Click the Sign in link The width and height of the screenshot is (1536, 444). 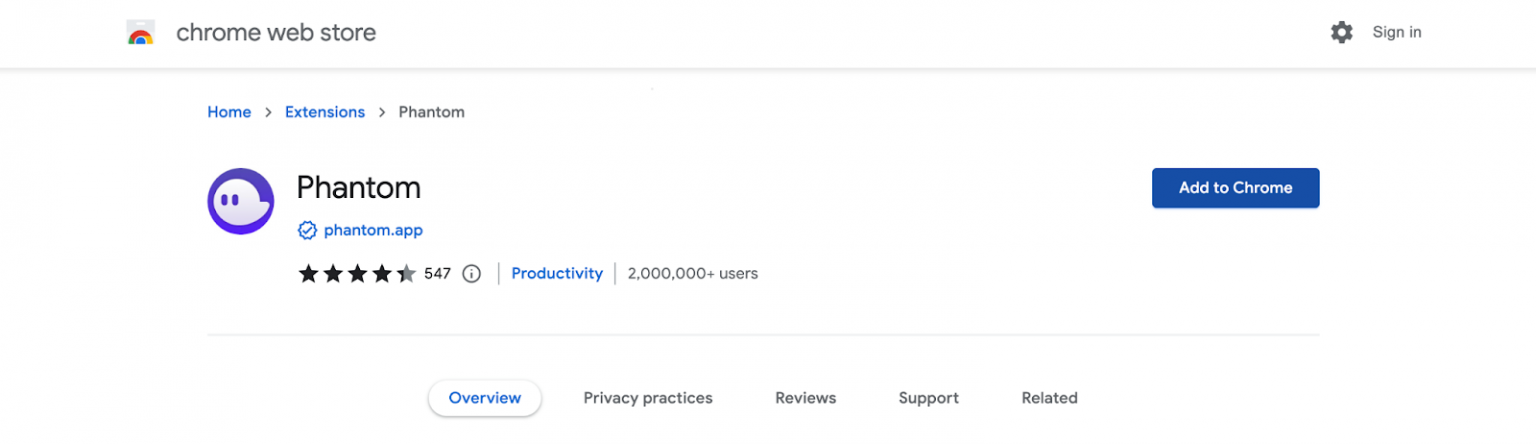[x=1396, y=33]
